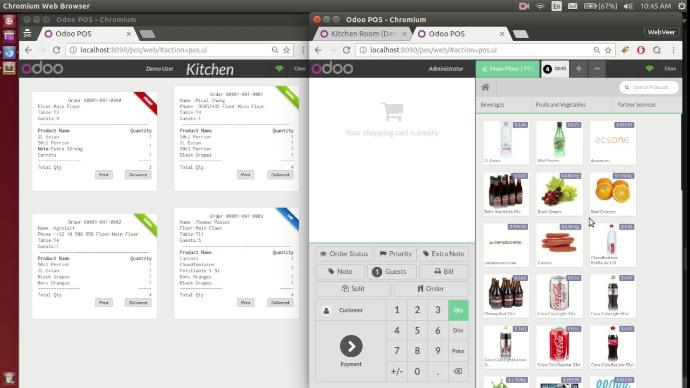Mark the first kitchen order as Delivered
This screenshot has width=690, height=388.
pyautogui.click(x=138, y=175)
